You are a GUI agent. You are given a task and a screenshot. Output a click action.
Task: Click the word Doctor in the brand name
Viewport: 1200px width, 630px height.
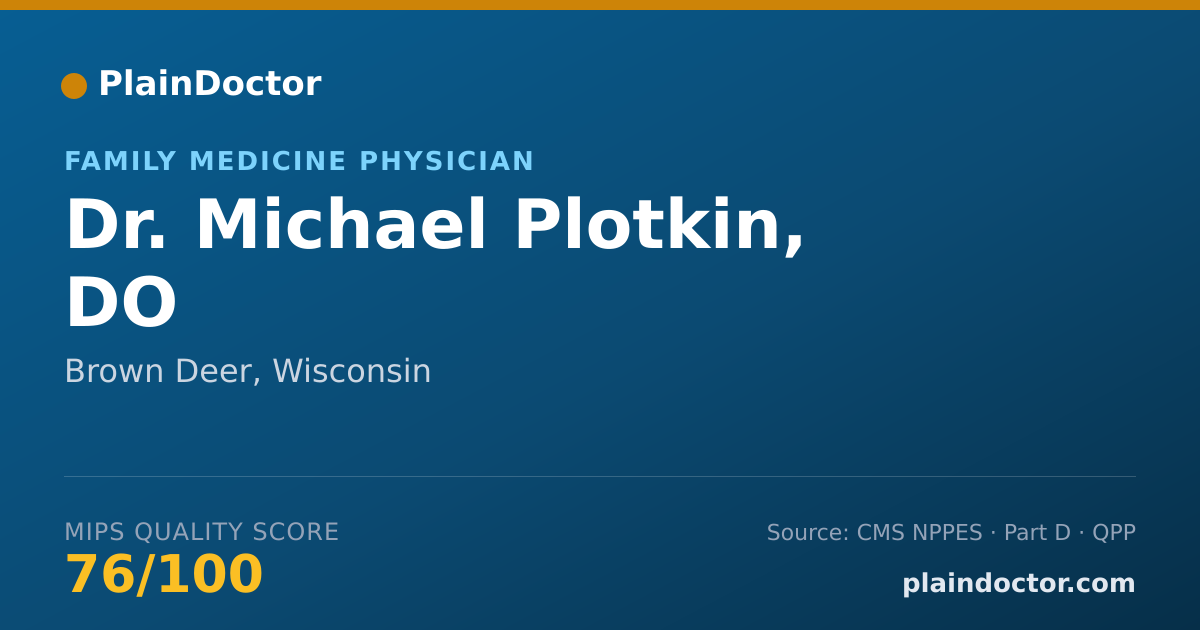[x=257, y=84]
